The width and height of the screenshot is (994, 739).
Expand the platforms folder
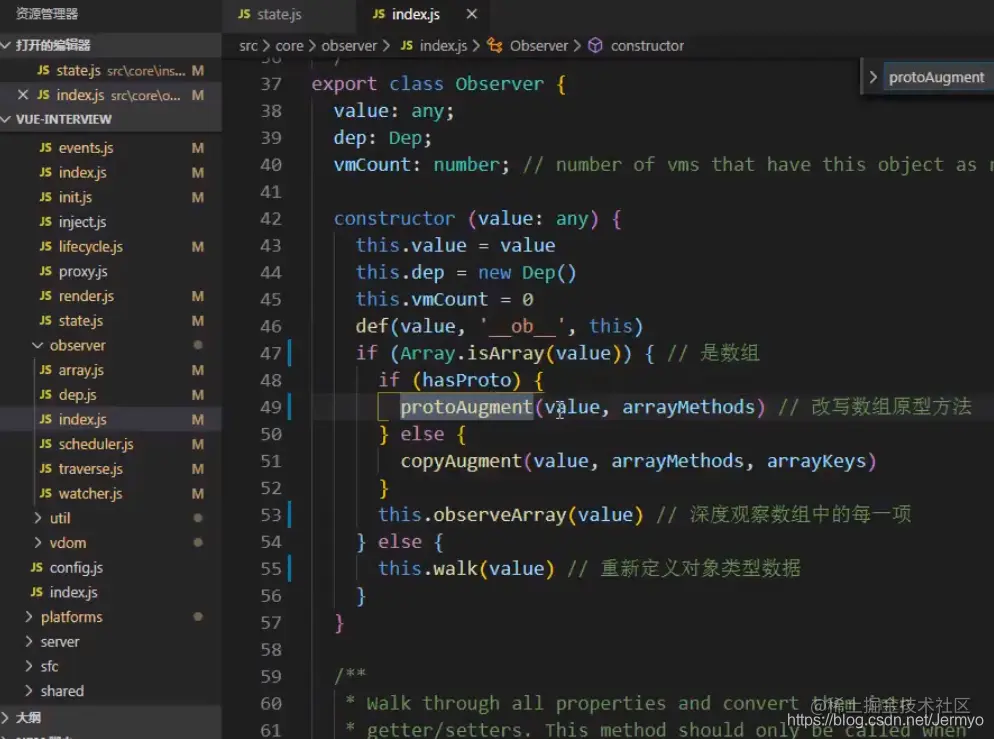click(x=29, y=617)
